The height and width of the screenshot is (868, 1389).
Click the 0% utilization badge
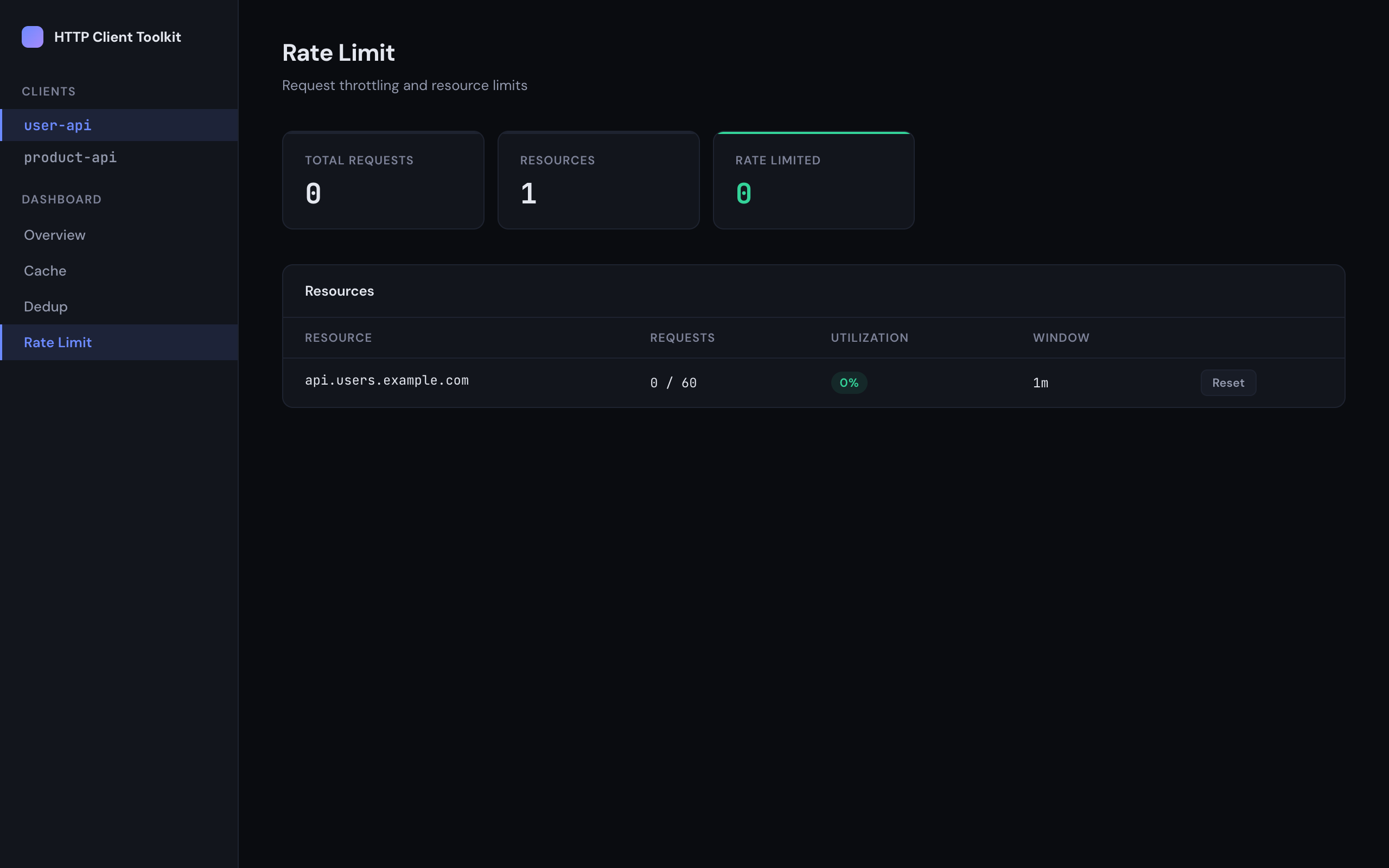pos(849,382)
